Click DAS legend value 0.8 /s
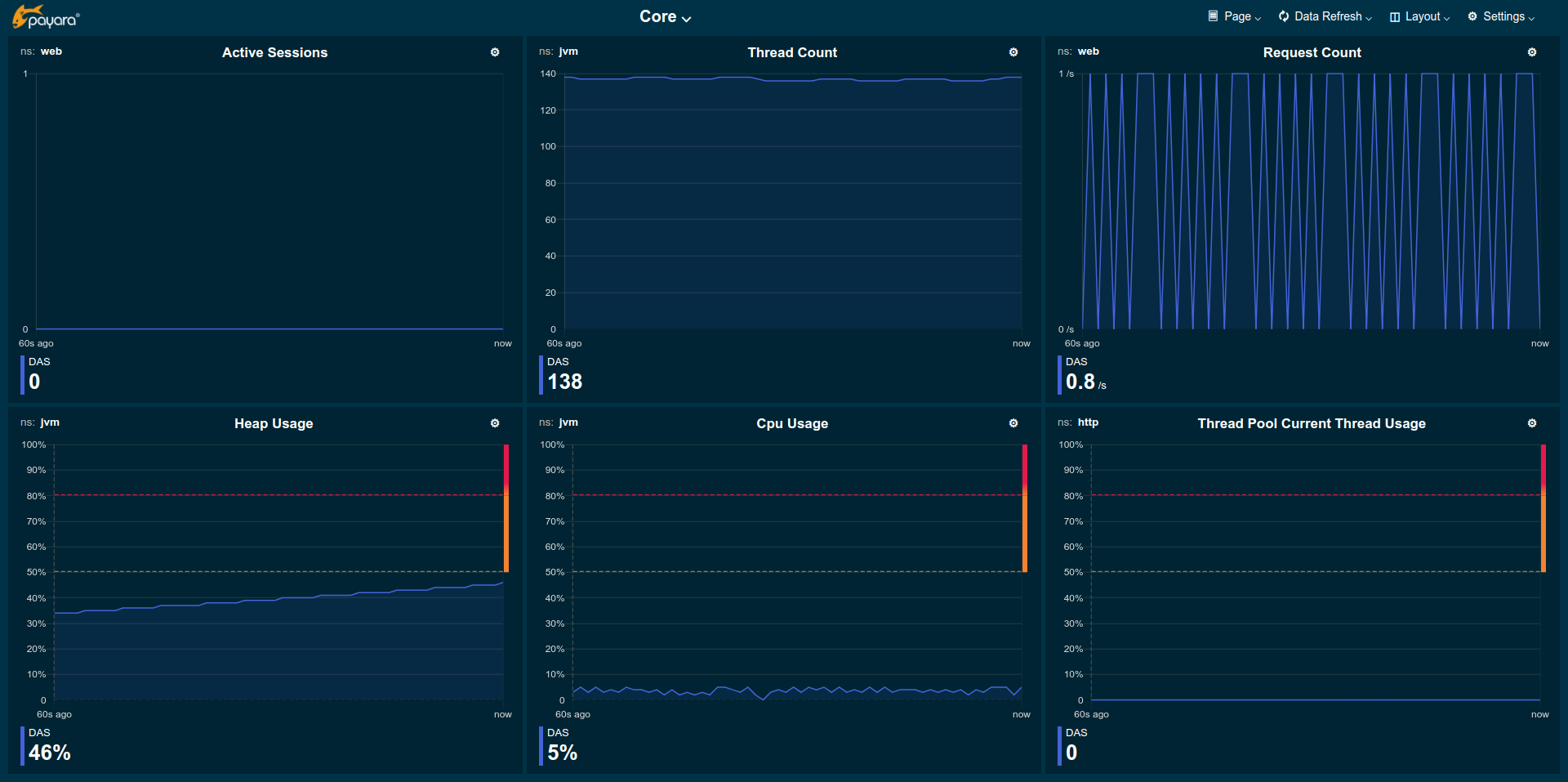Viewport: 1568px width, 782px height. click(x=1085, y=382)
